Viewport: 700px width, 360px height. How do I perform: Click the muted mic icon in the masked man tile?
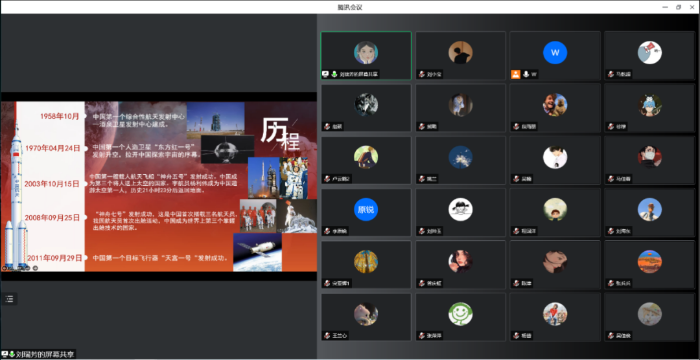tap(610, 179)
